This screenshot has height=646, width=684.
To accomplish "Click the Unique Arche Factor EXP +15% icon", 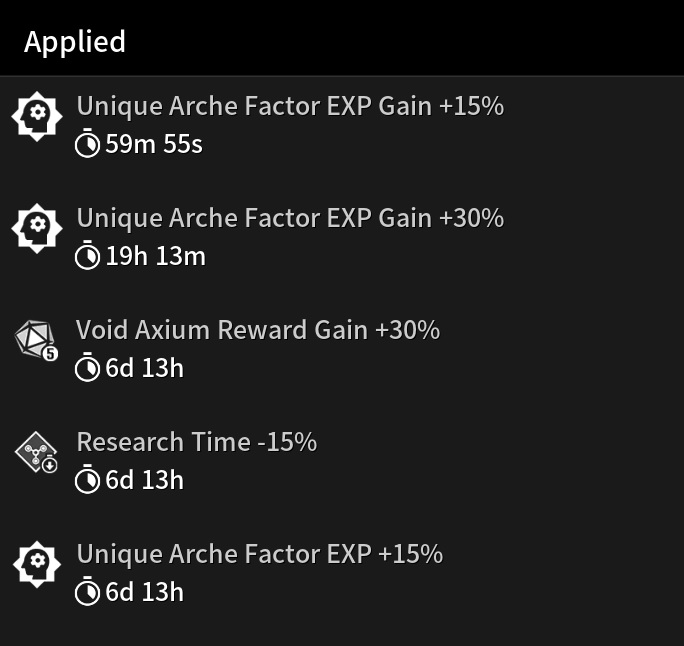I will click(37, 564).
